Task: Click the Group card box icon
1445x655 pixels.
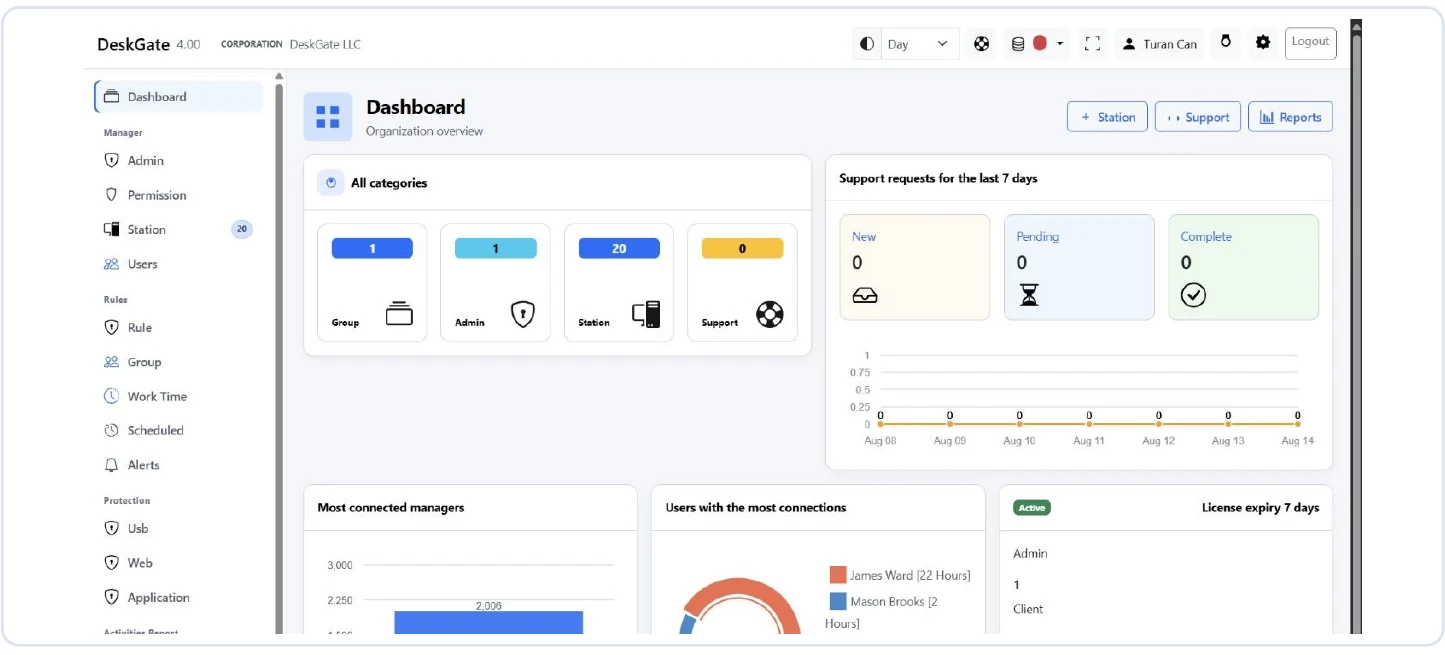Action: [x=399, y=314]
